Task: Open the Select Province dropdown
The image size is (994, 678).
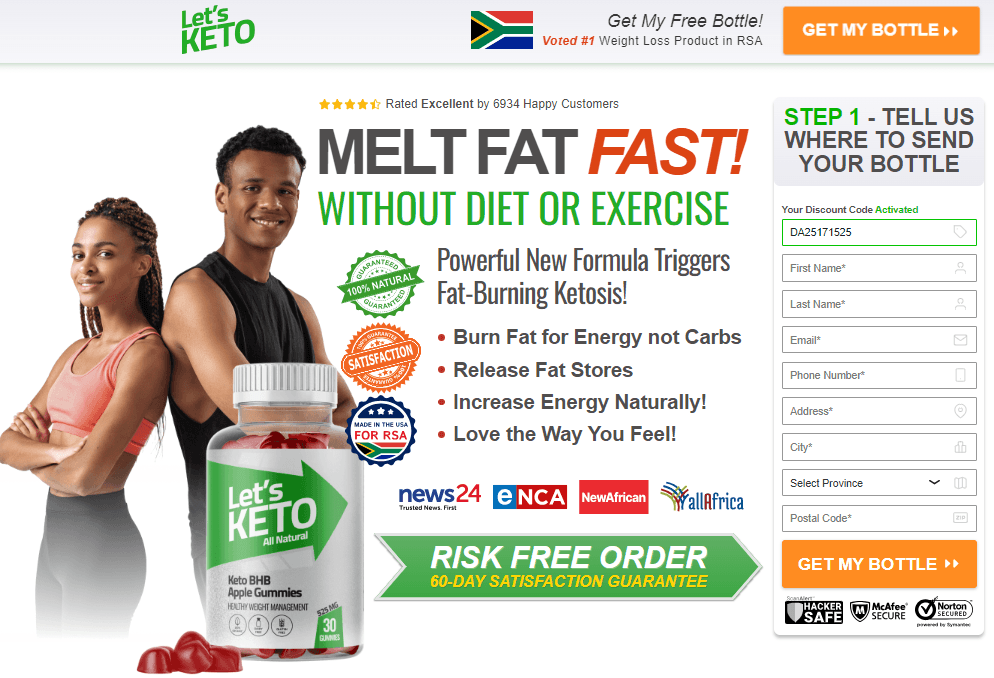Action: [x=879, y=483]
